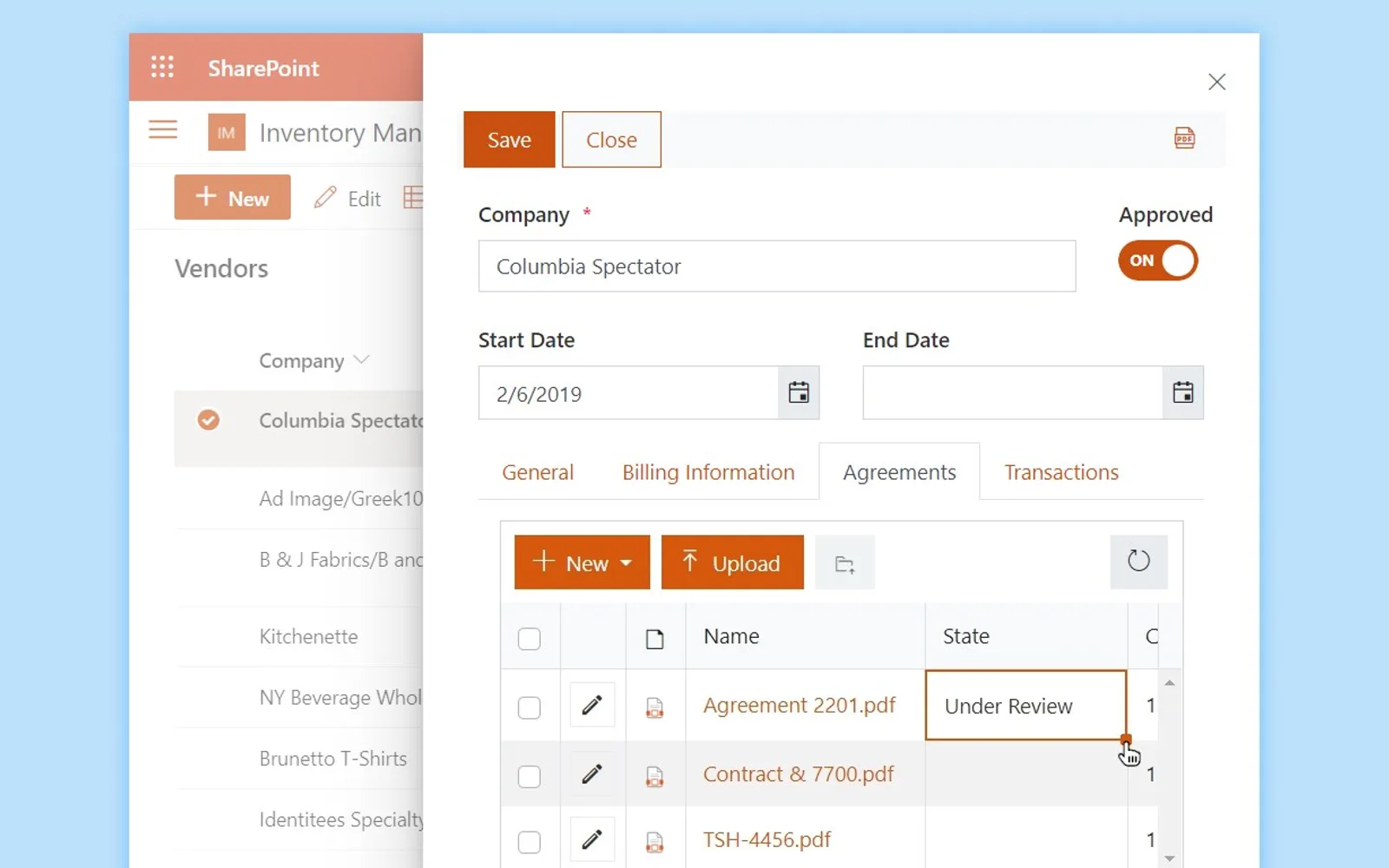Open the Transactions tab

coord(1062,472)
